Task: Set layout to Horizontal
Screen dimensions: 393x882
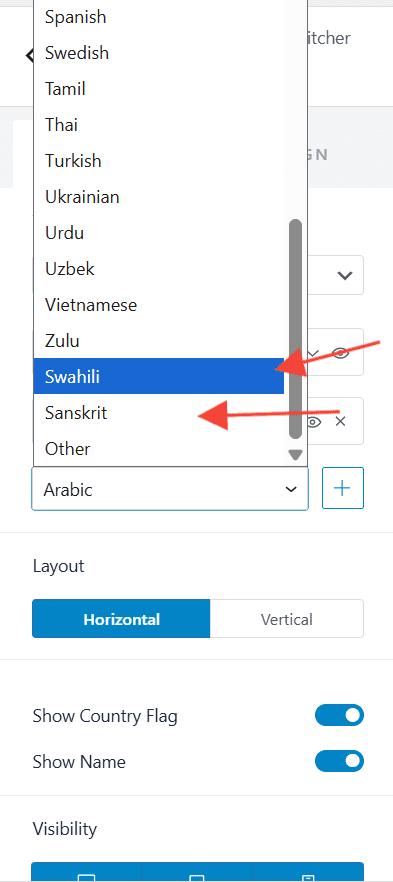Action: point(121,619)
